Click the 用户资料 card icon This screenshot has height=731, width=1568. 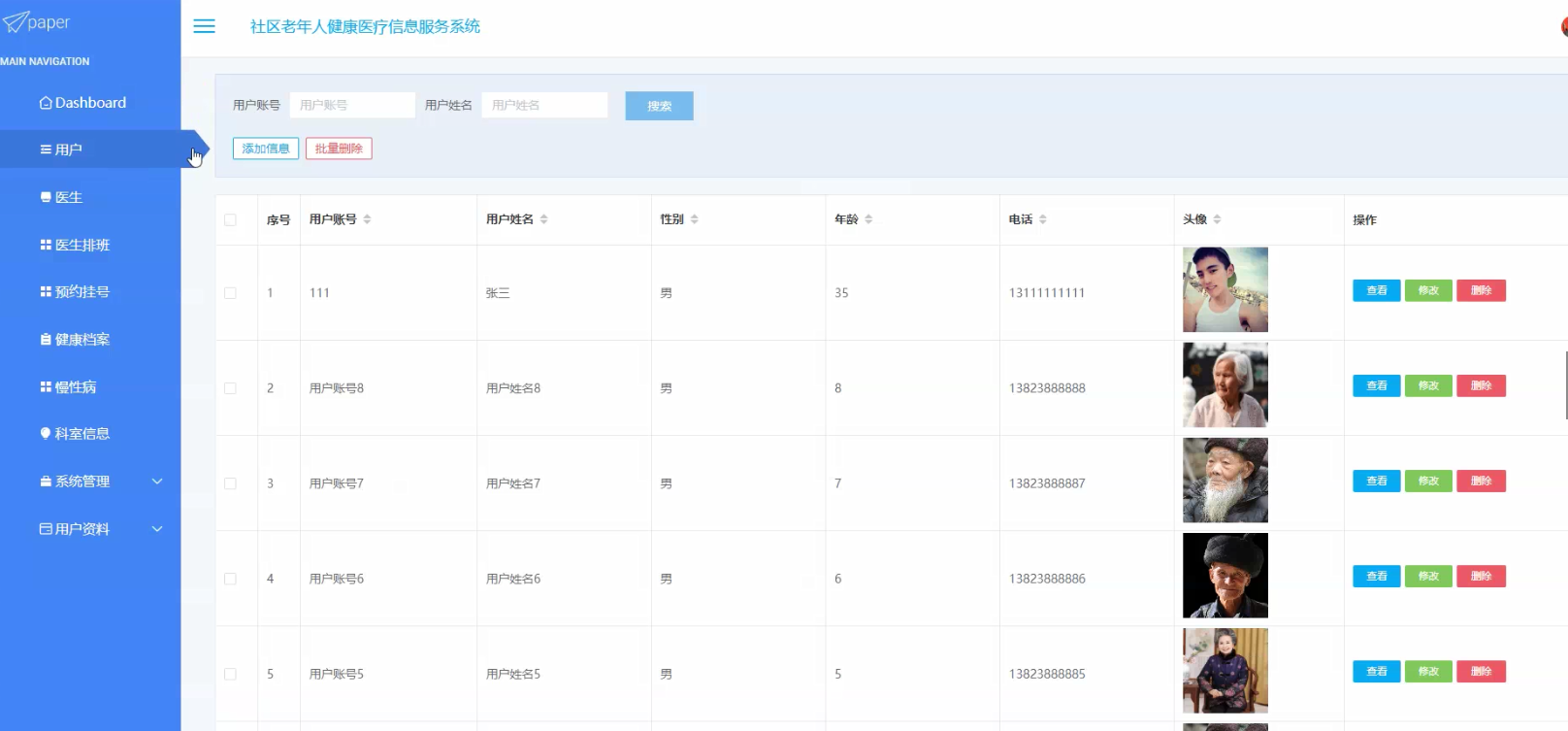coord(46,529)
